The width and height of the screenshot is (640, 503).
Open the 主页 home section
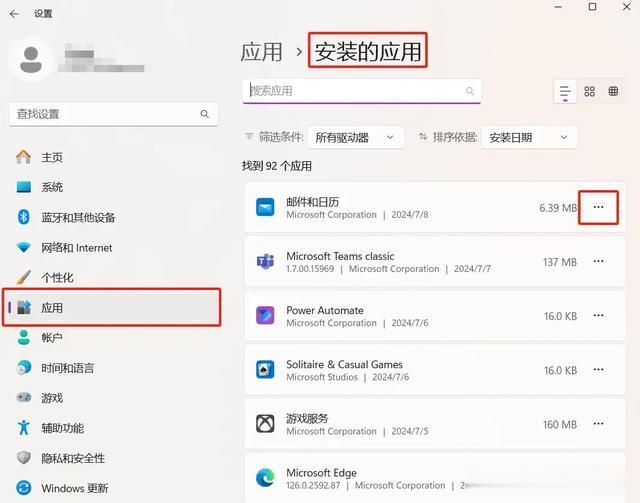[x=112, y=157]
